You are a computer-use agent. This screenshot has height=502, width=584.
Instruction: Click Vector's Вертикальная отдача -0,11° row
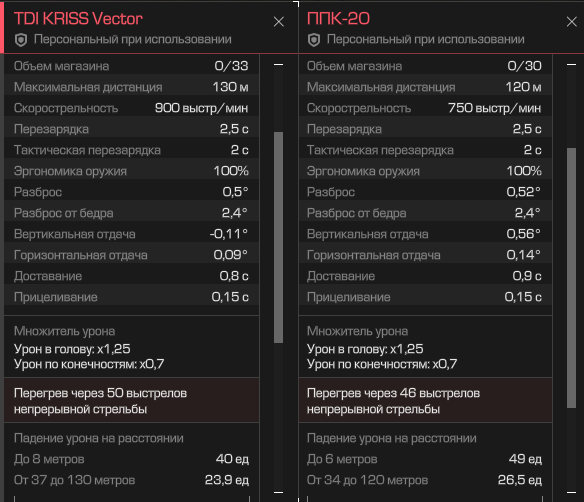(131, 234)
